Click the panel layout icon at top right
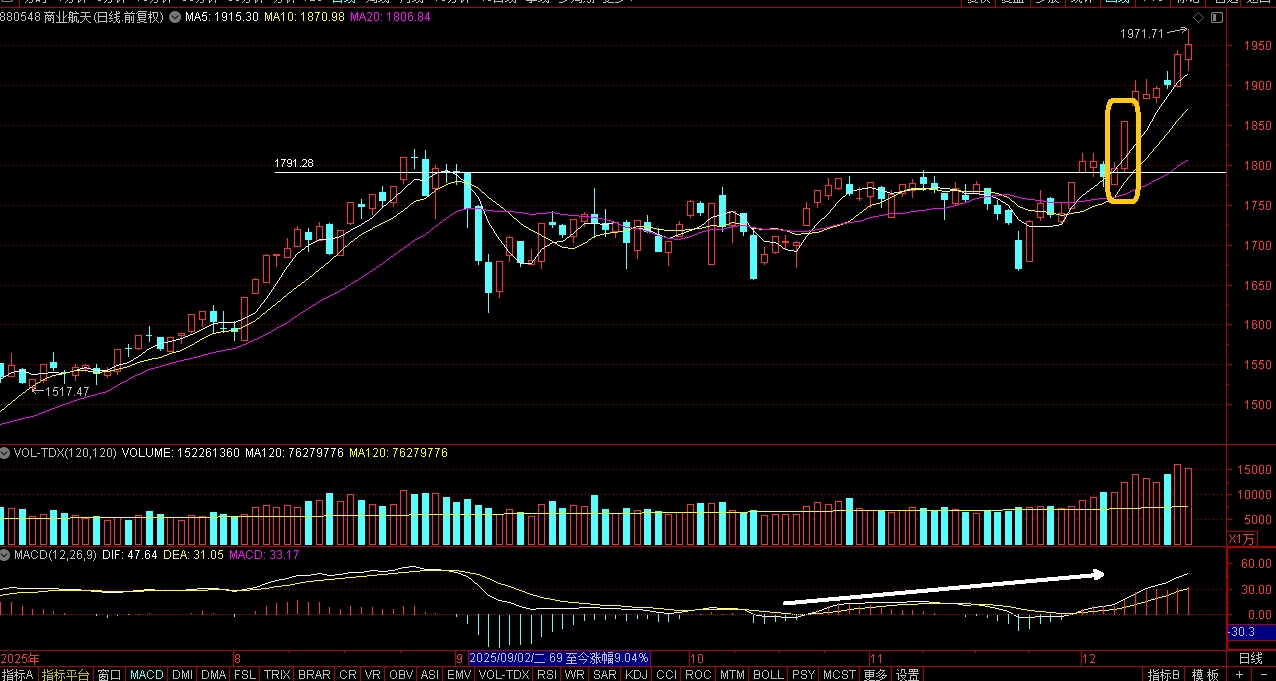 coord(1215,18)
